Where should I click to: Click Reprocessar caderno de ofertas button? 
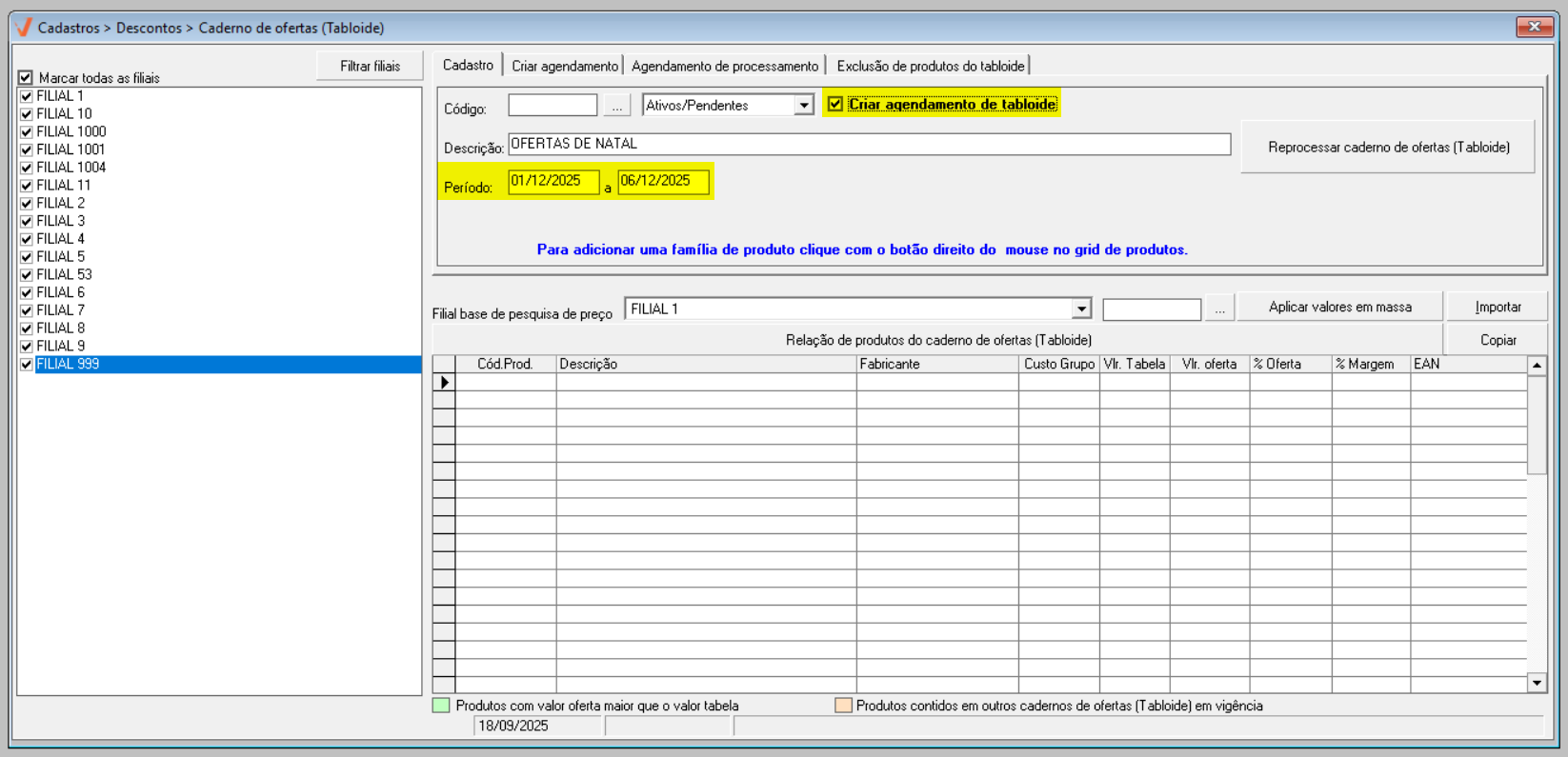coord(1388,147)
